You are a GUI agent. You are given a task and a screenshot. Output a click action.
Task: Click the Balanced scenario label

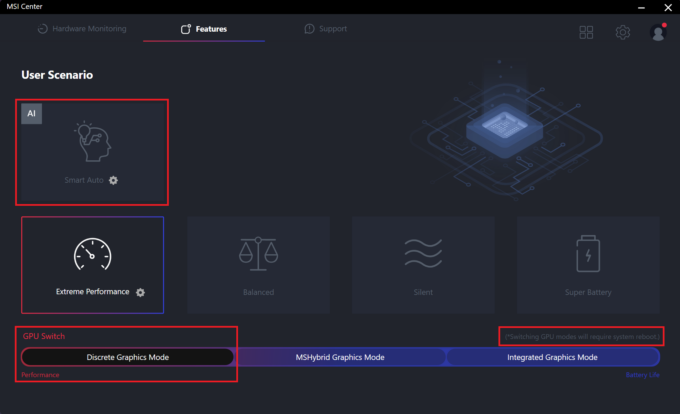coord(257,292)
